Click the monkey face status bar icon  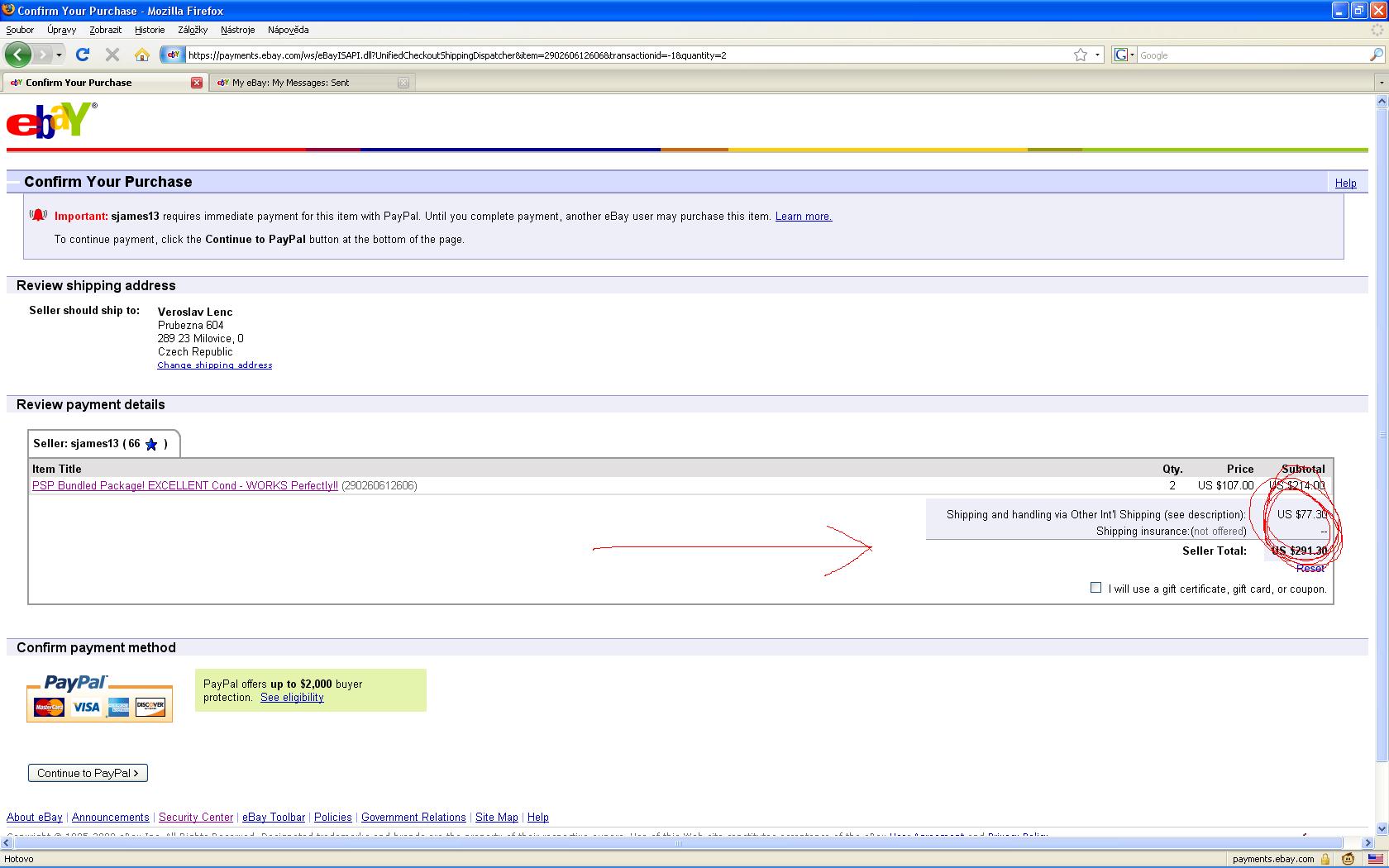1348,859
